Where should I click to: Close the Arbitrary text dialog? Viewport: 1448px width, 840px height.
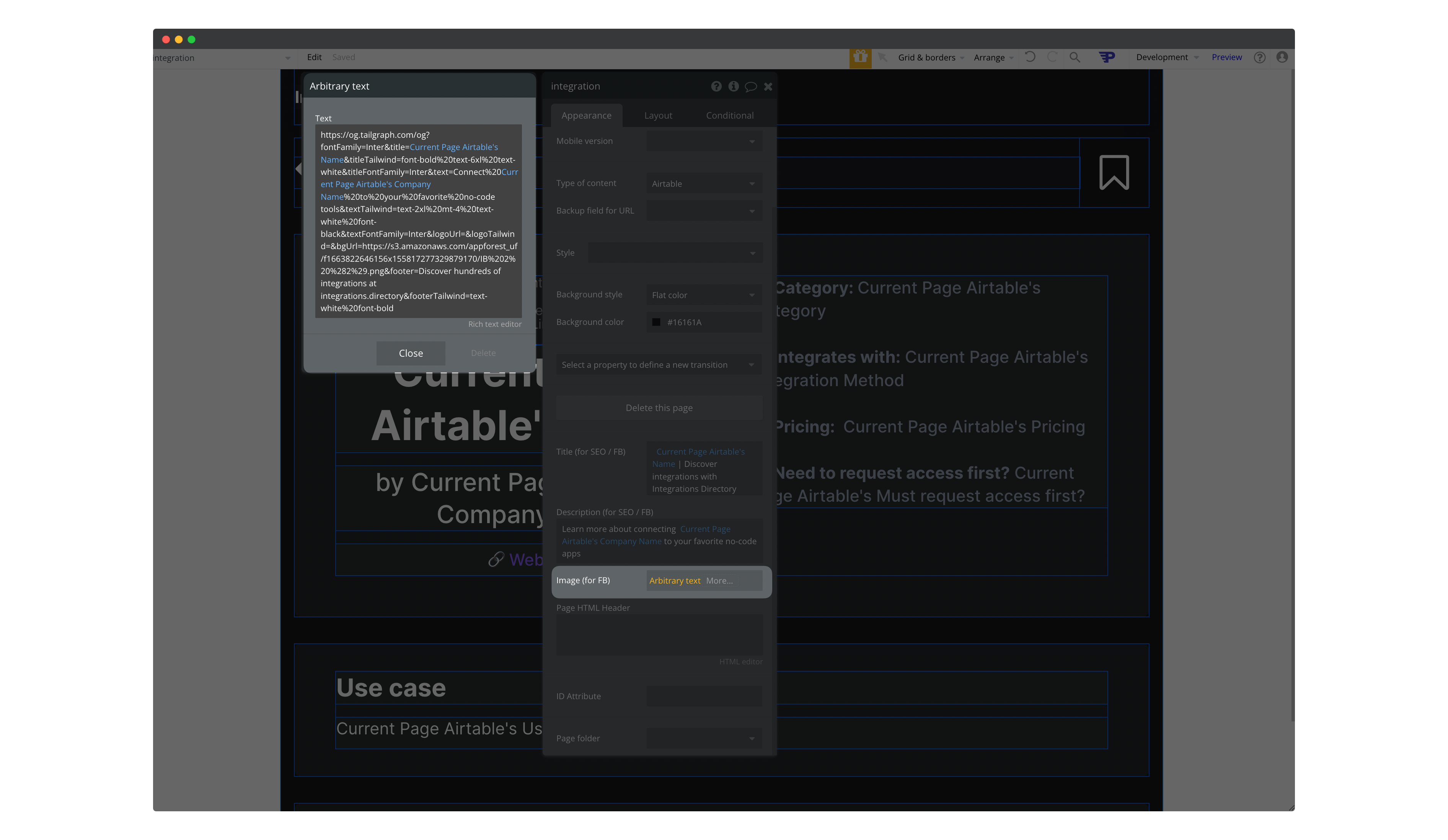pos(410,353)
